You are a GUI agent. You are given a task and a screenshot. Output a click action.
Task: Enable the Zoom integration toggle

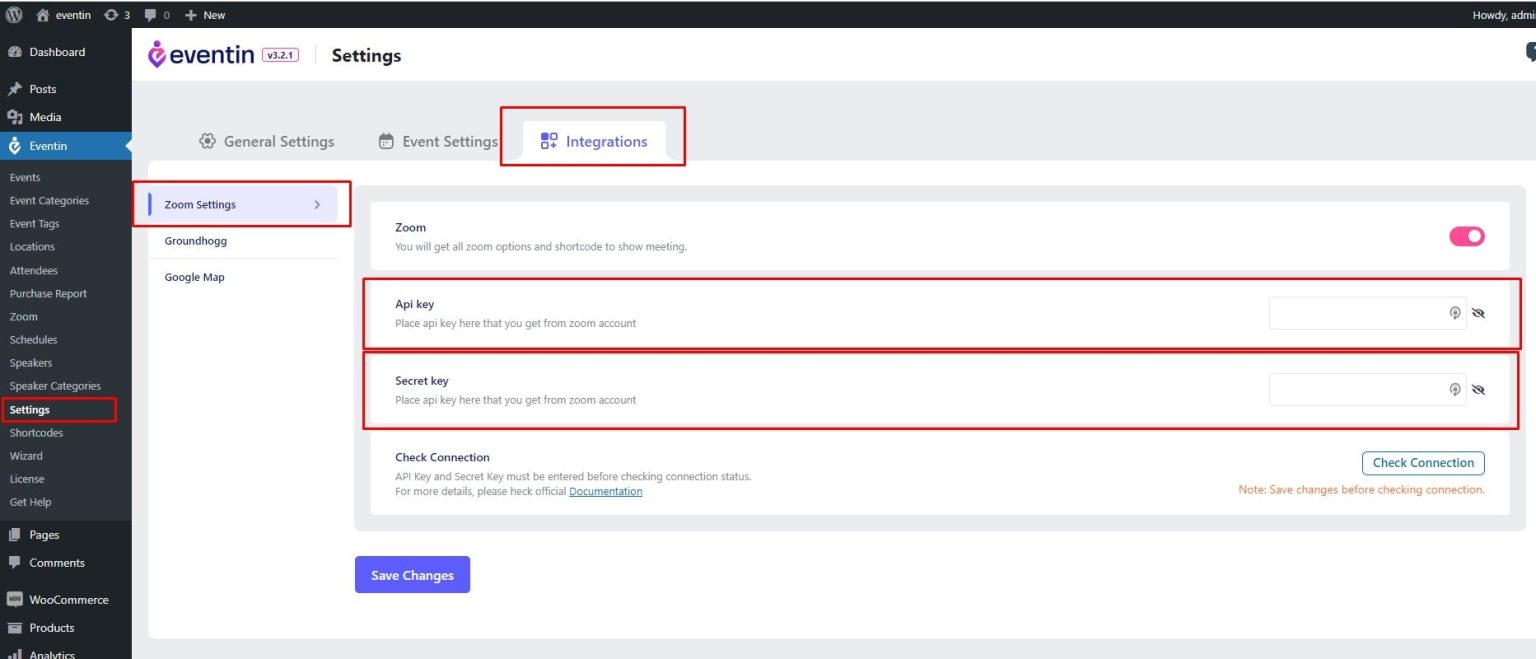pos(1466,236)
